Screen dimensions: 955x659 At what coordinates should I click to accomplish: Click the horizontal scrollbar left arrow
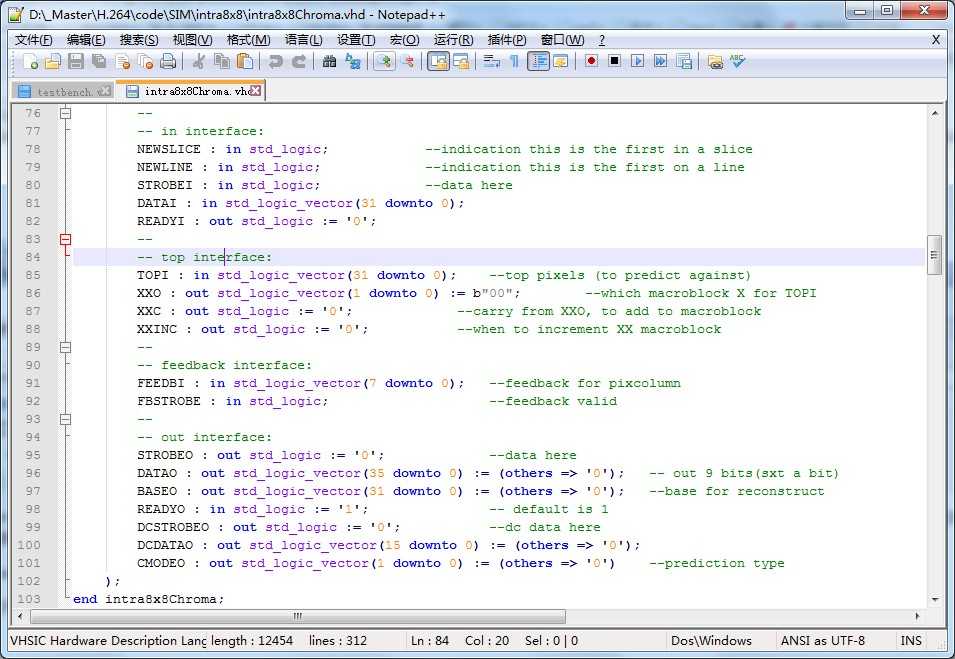pyautogui.click(x=20, y=616)
